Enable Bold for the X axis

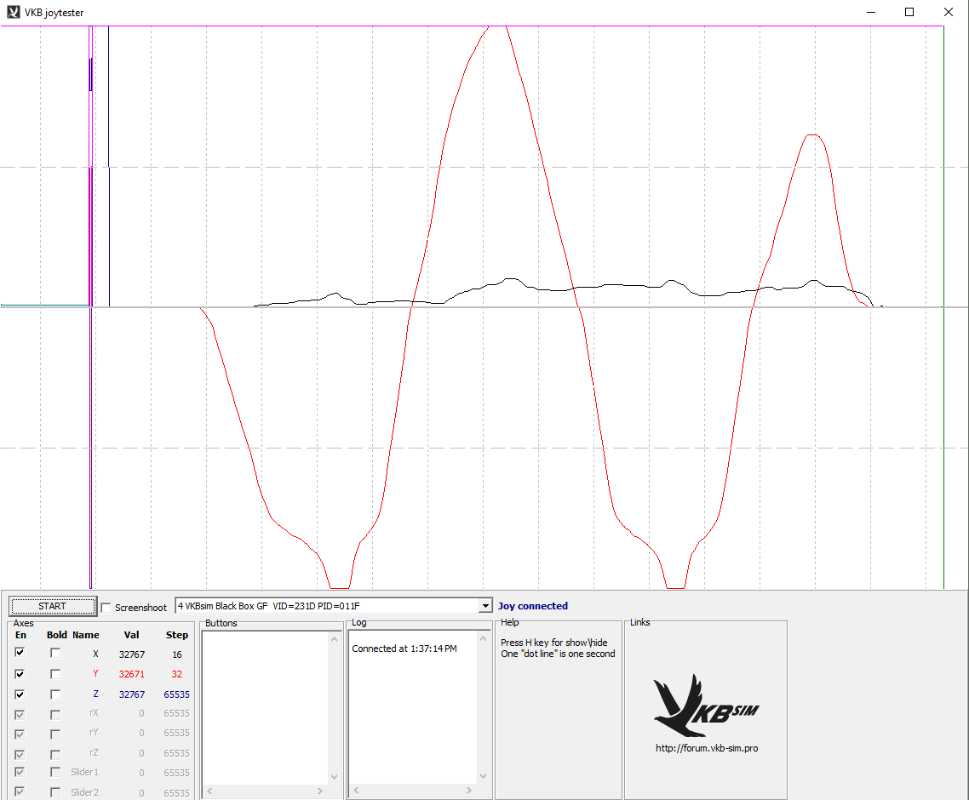tap(56, 653)
